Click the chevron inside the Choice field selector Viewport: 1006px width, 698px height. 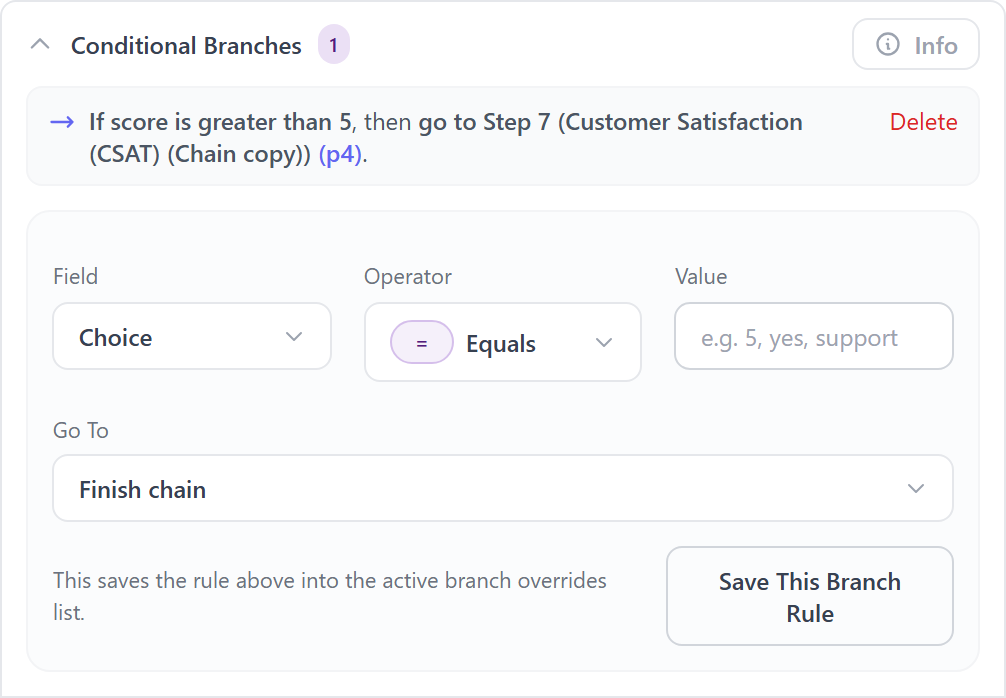coord(294,338)
